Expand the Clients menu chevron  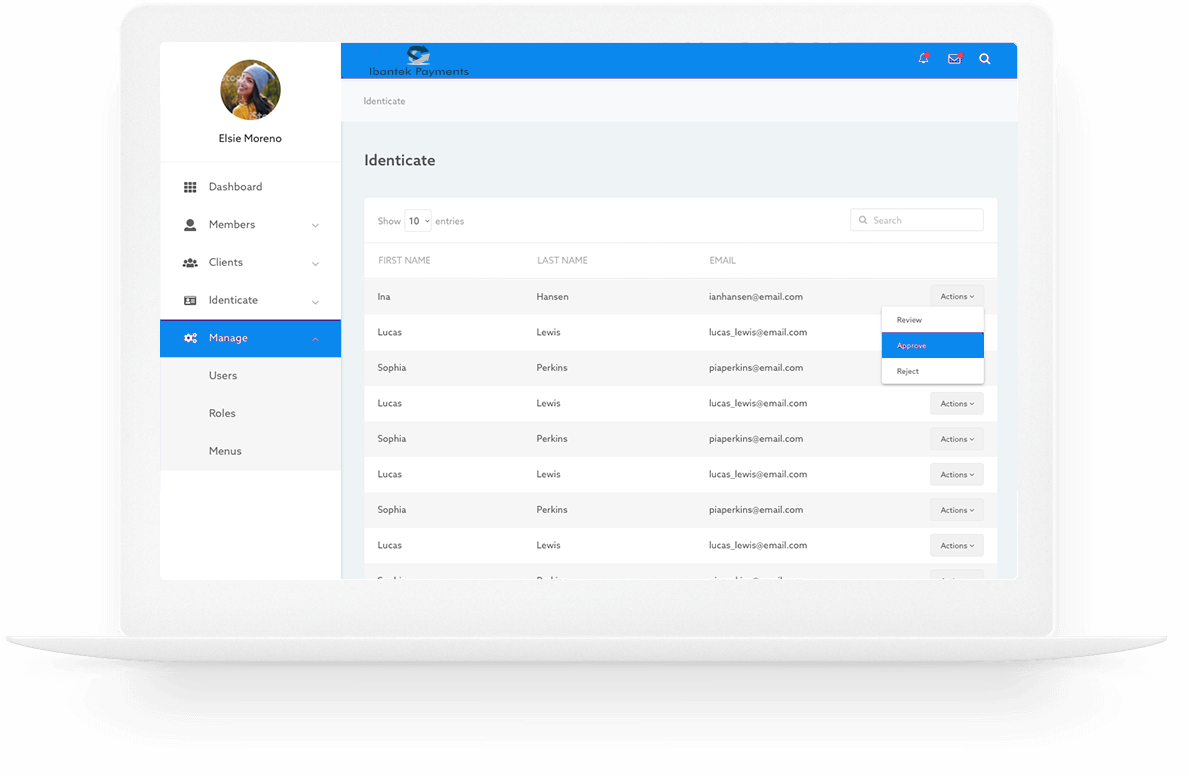(x=315, y=264)
